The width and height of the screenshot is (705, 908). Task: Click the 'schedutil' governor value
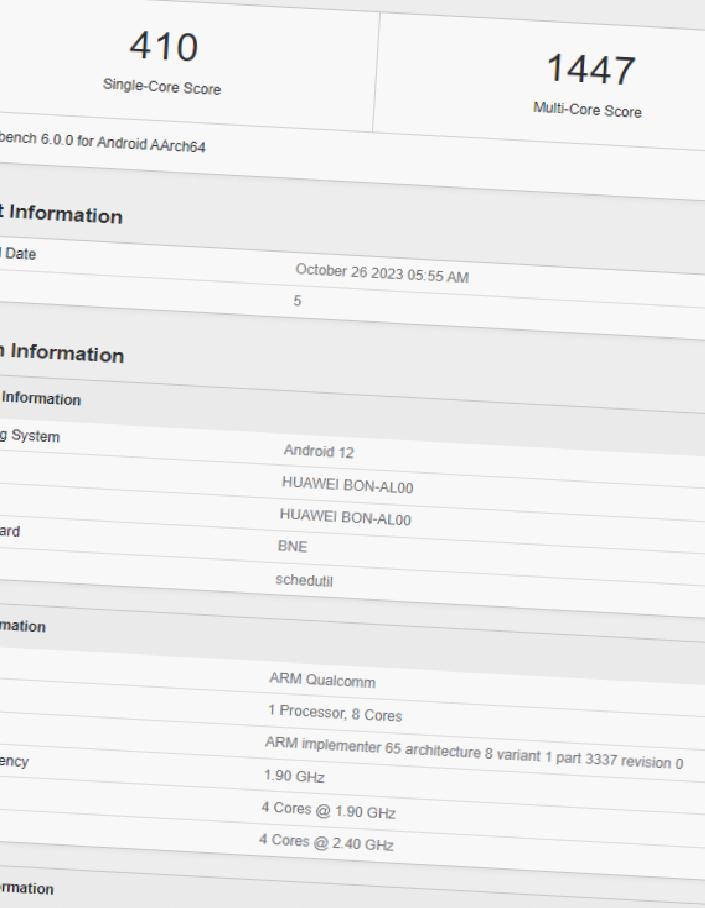pos(304,580)
